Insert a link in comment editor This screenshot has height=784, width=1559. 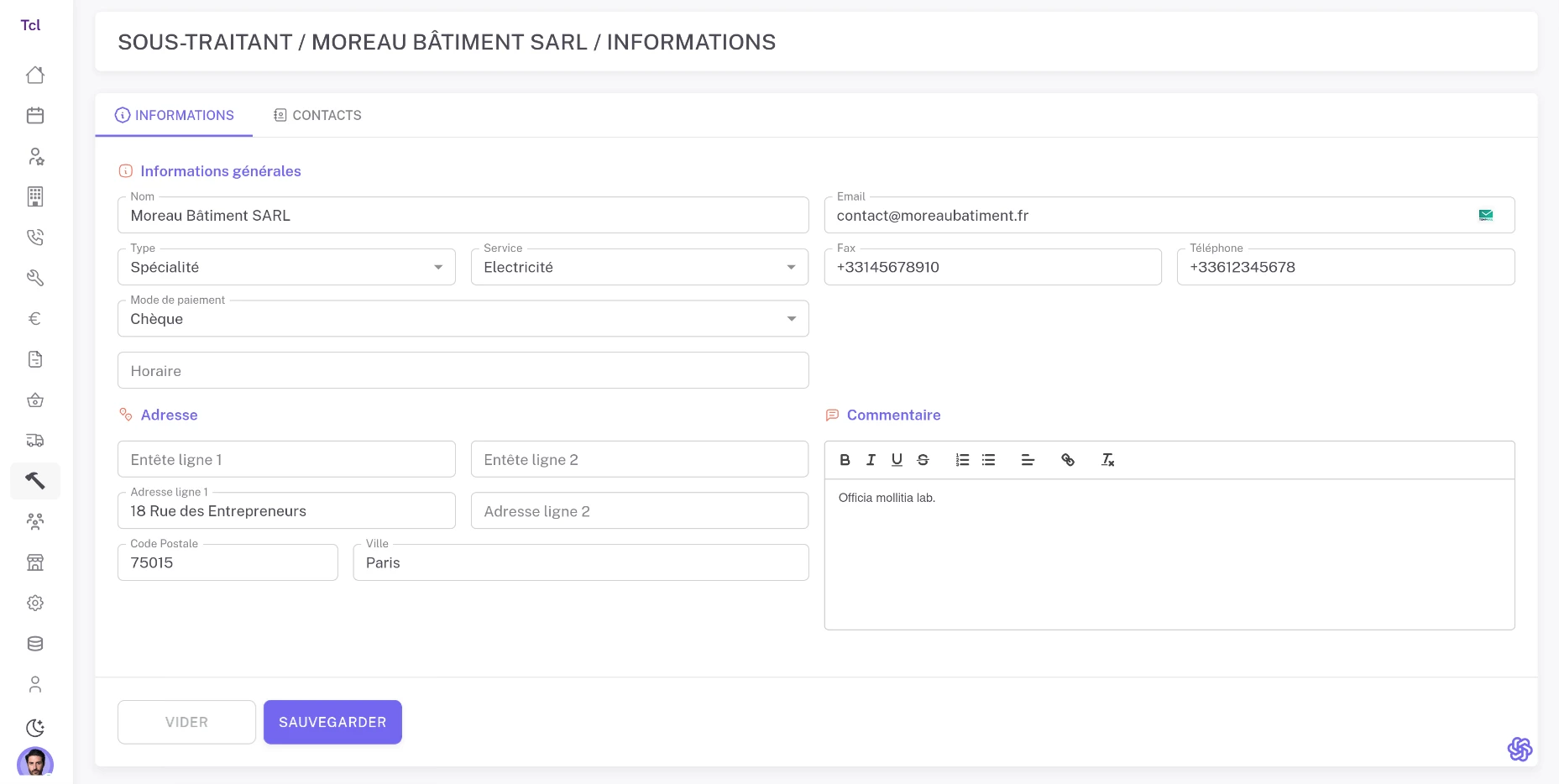tap(1068, 460)
